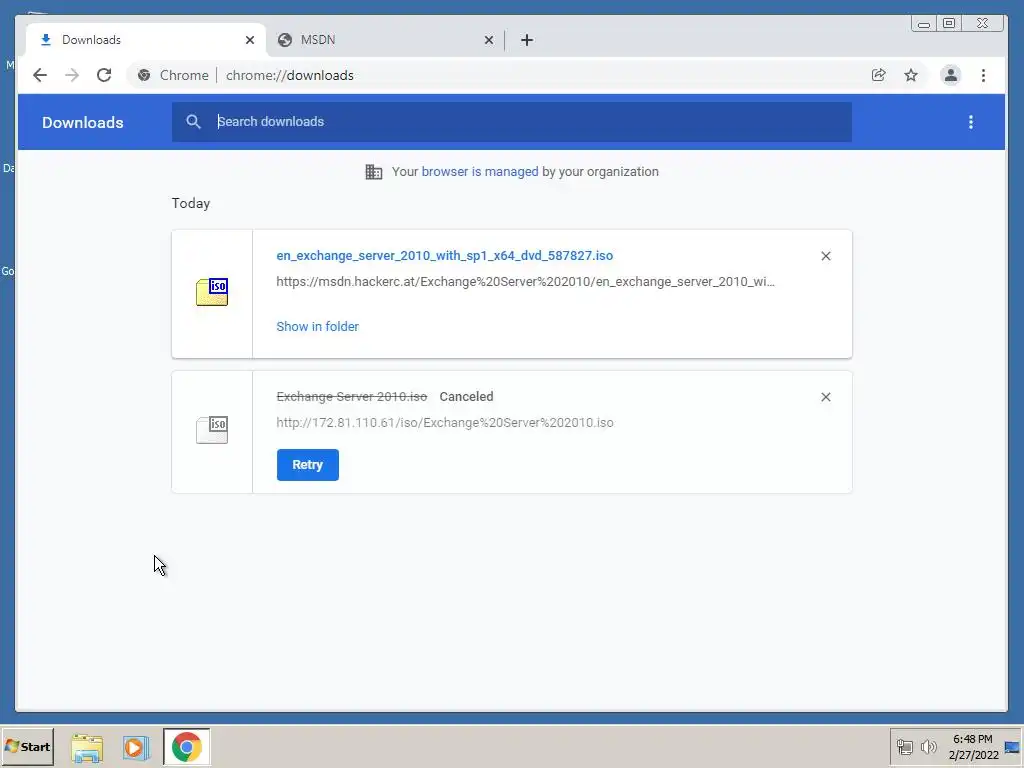Click the msdn.hackerc.at source URL text

(525, 281)
